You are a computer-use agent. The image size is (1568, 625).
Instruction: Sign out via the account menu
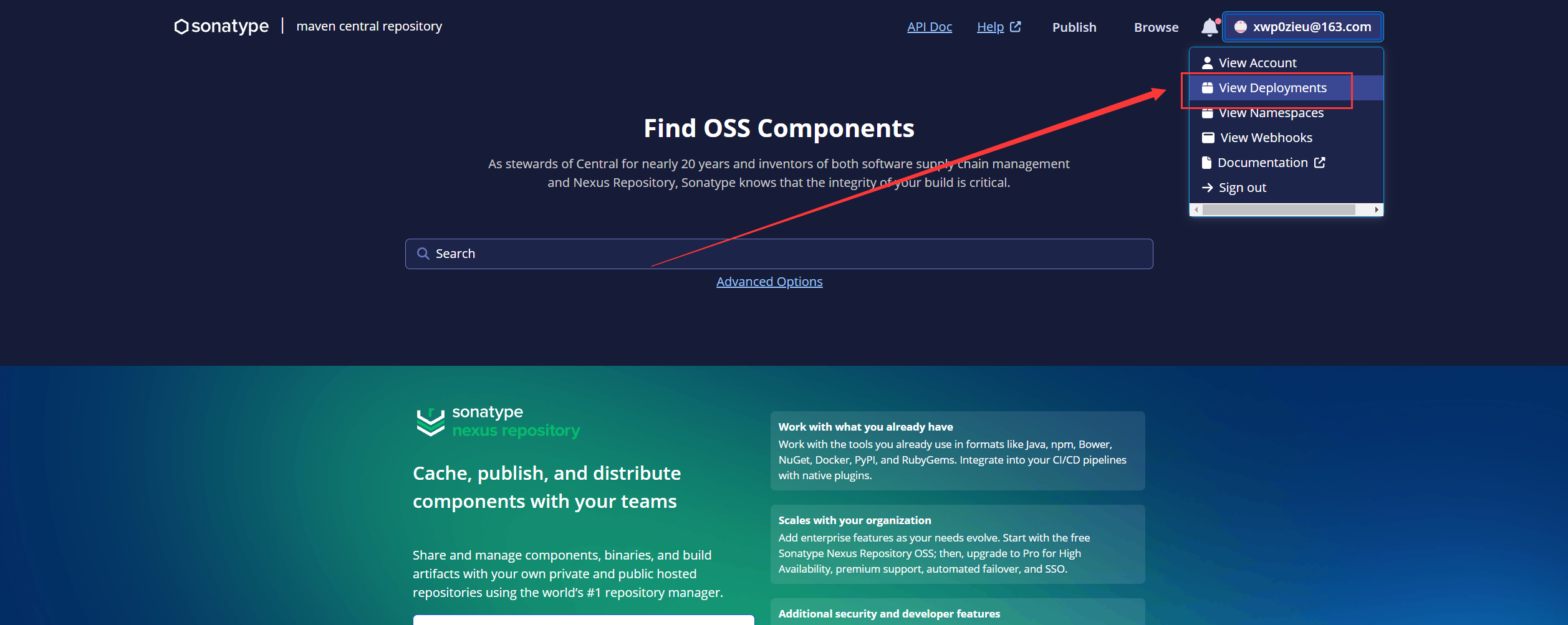[x=1286, y=188]
